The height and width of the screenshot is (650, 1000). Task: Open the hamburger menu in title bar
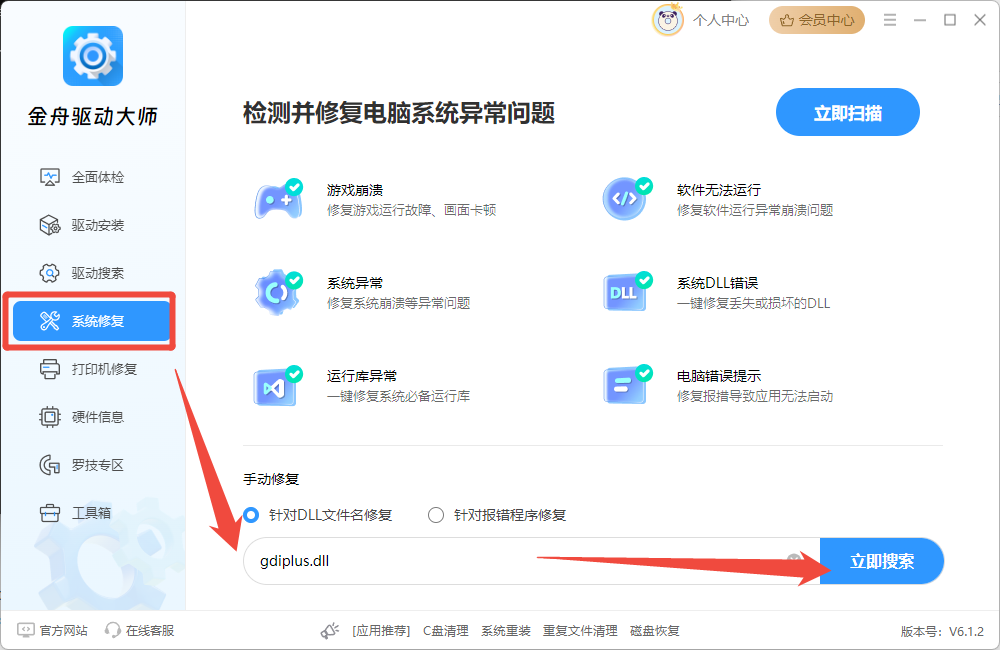[890, 20]
